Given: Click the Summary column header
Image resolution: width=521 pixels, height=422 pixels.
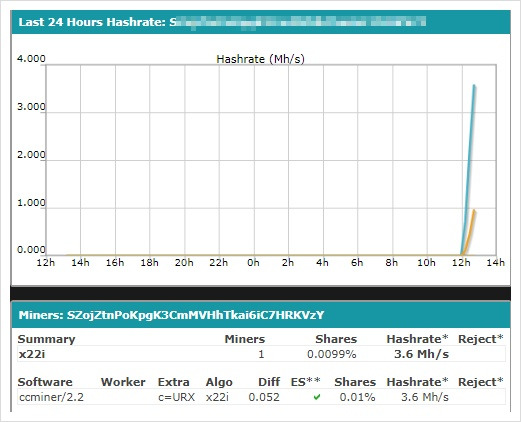Looking at the screenshot, I should pyautogui.click(x=46, y=339).
